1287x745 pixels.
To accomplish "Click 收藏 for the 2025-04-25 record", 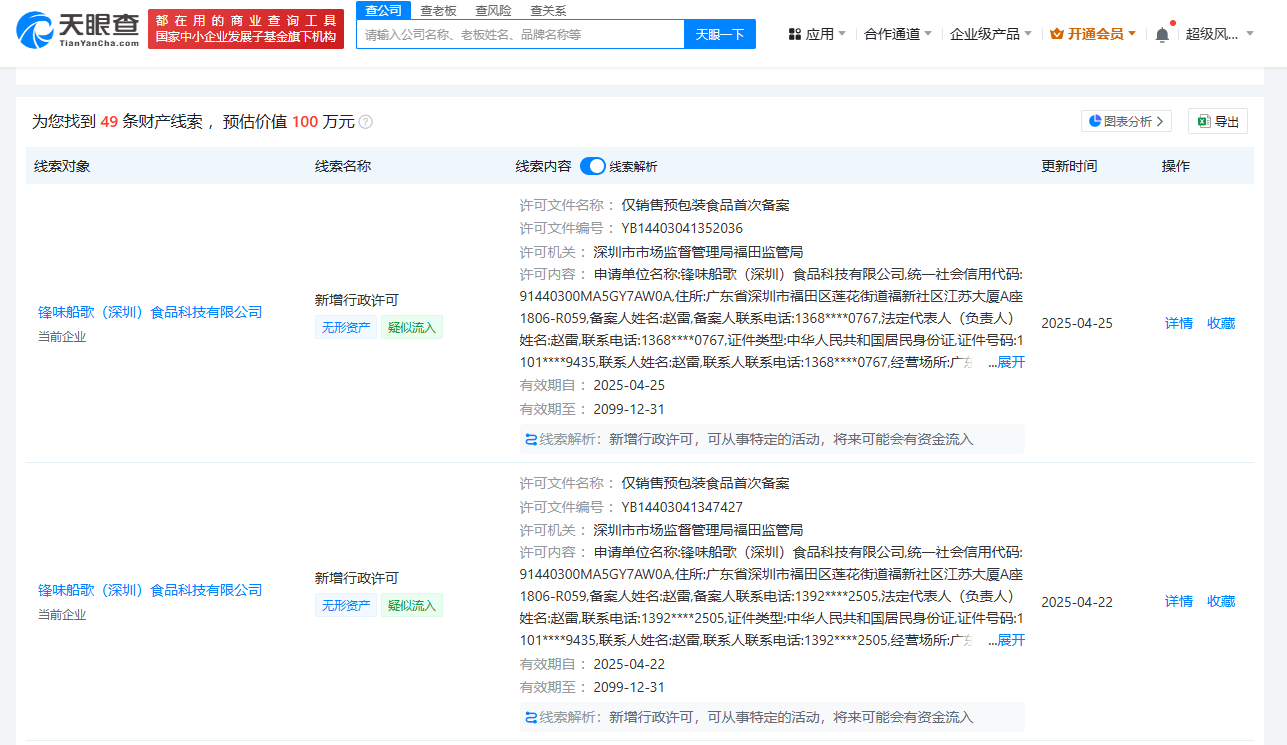I will (1221, 323).
